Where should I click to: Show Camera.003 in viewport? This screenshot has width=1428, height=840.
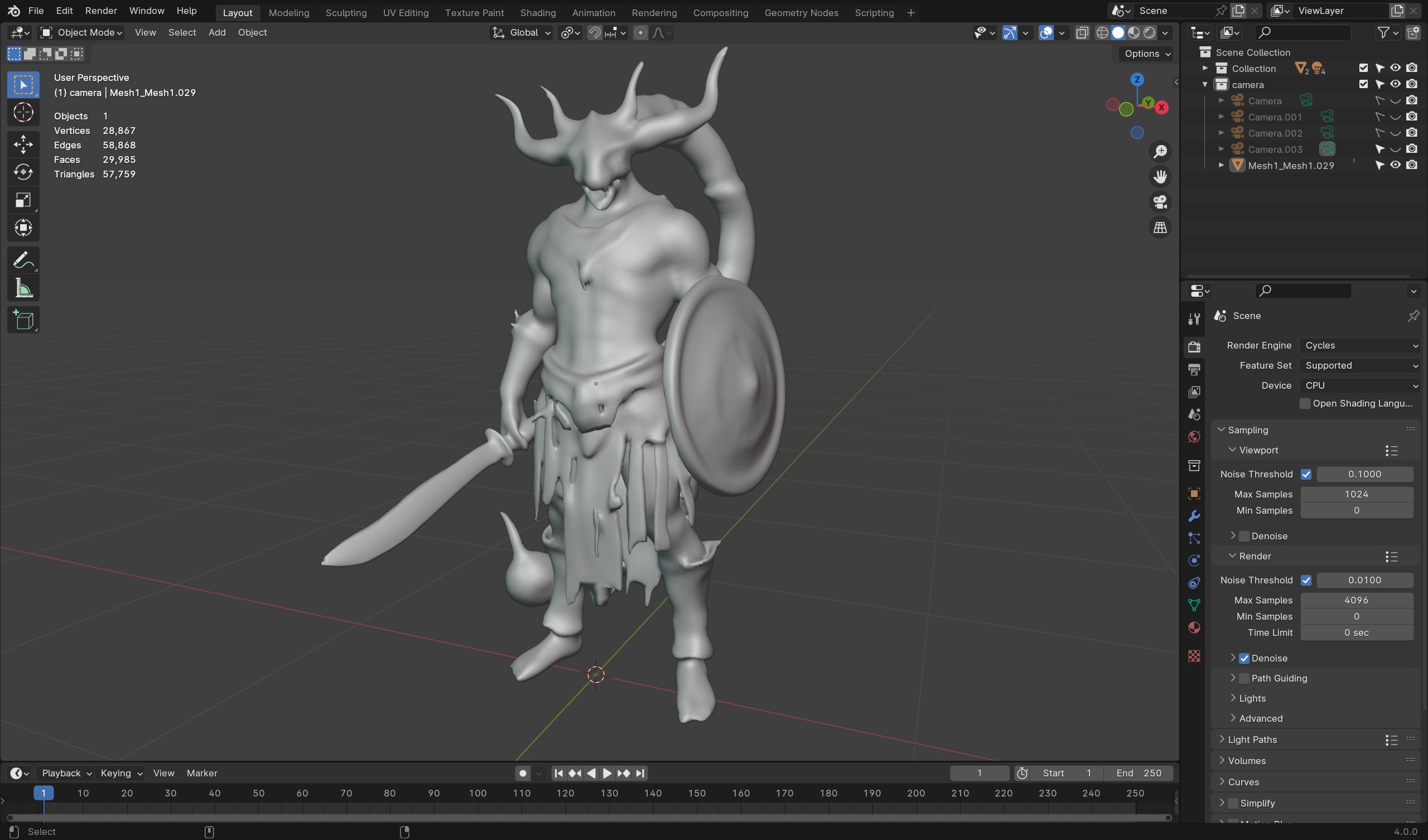(1395, 149)
